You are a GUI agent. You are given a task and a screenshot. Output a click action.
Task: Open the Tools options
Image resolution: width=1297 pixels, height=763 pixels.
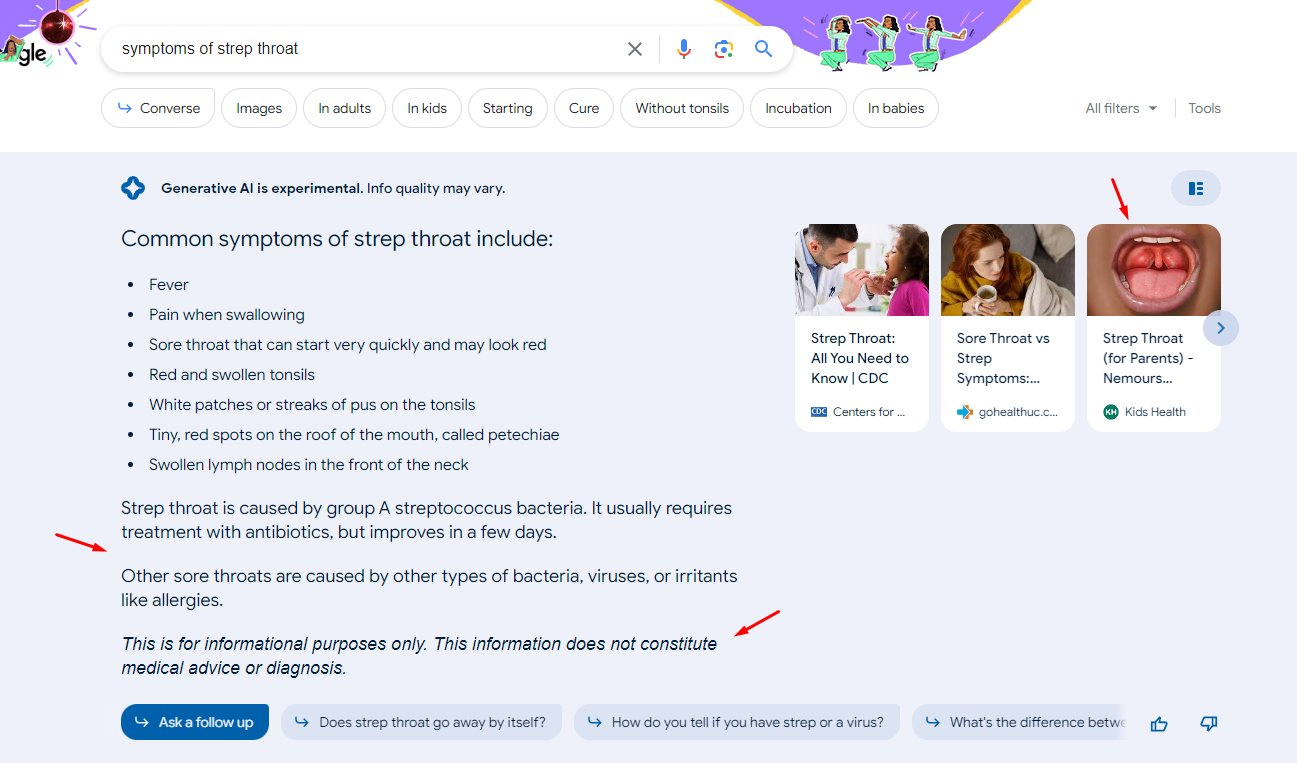click(1204, 108)
